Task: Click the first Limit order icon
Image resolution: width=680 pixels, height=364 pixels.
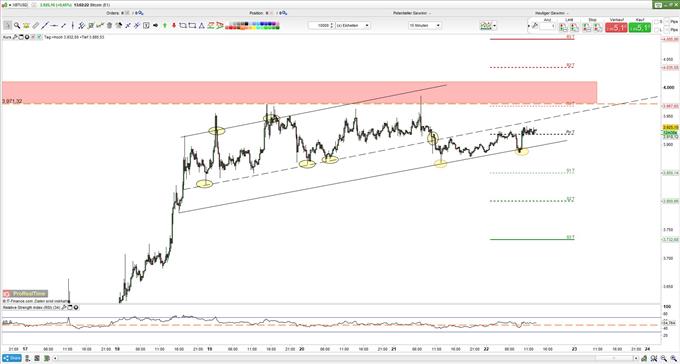Action: click(x=563, y=27)
